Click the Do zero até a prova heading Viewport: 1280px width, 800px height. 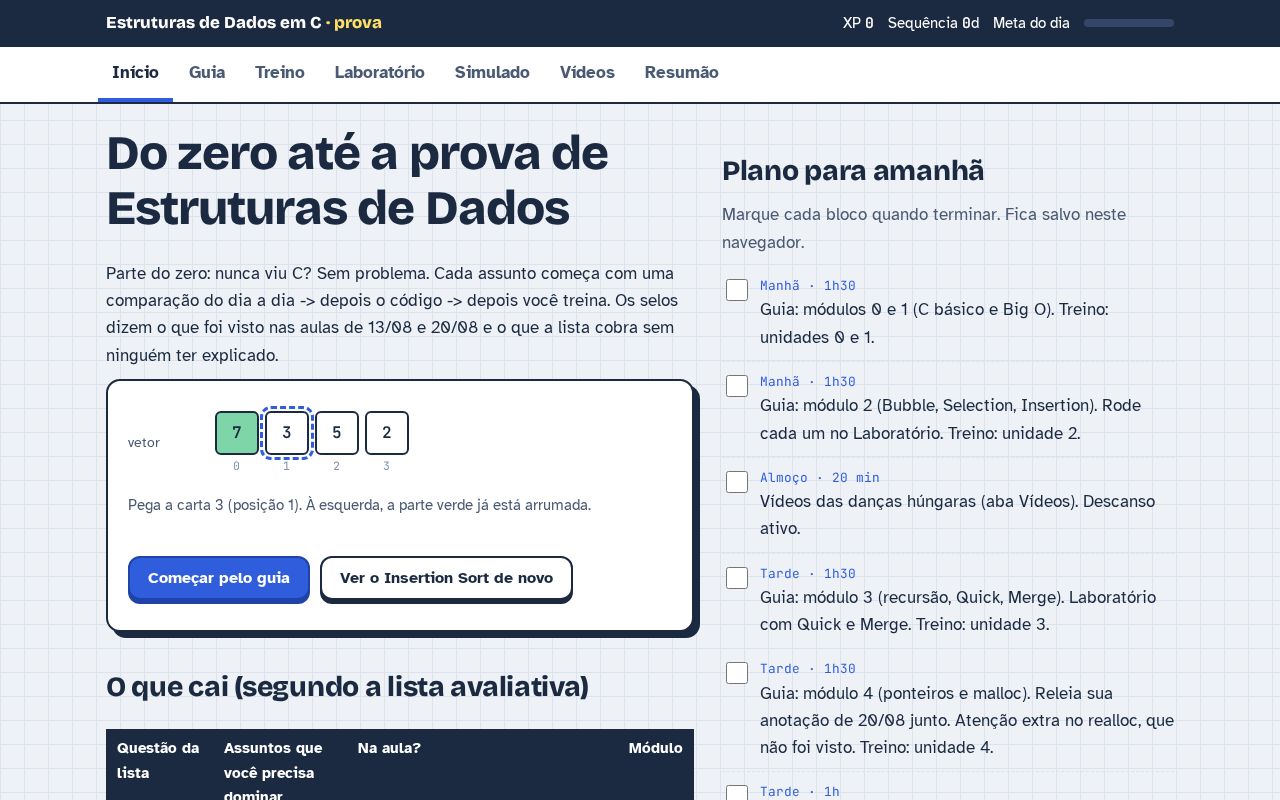pyautogui.click(x=357, y=181)
